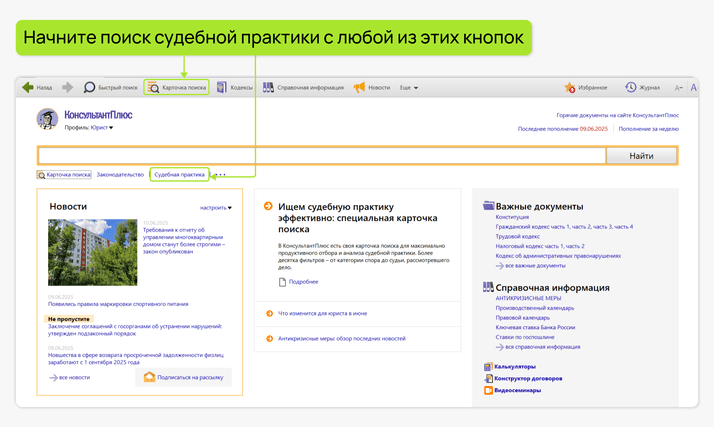Open the Новости megaphone icon
Screen dimensions: 714x427
point(359,87)
